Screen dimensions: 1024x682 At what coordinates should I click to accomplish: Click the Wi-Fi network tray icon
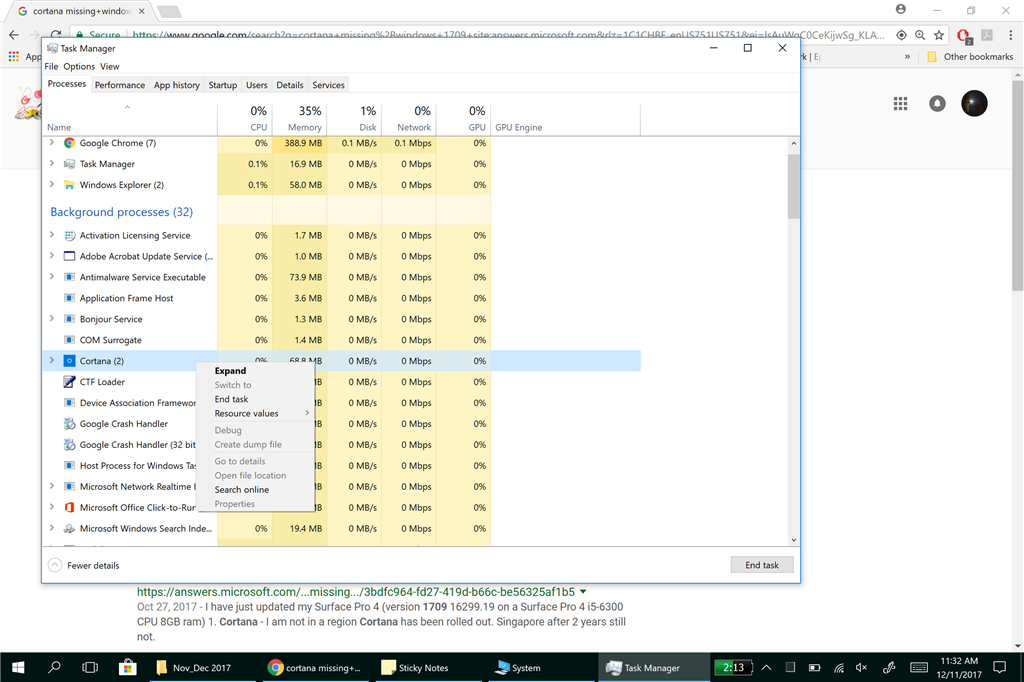coord(839,668)
